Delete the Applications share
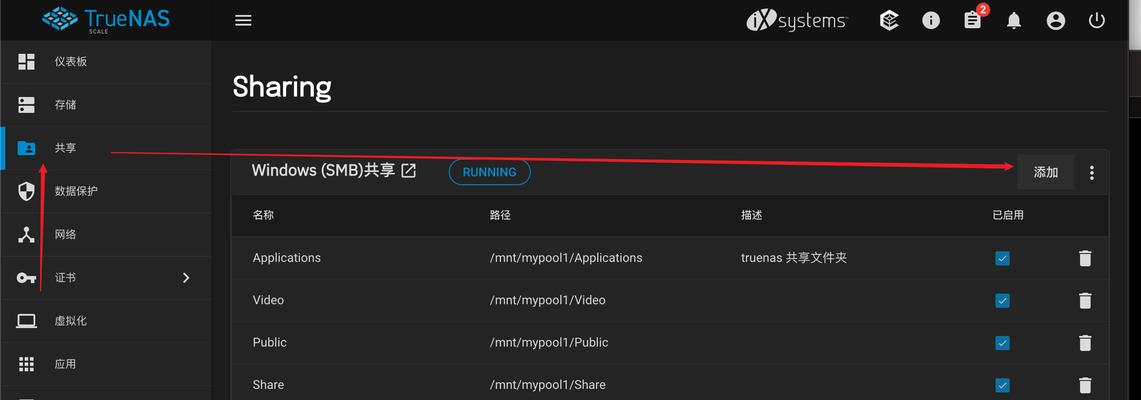This screenshot has height=400, width=1141. [x=1085, y=258]
